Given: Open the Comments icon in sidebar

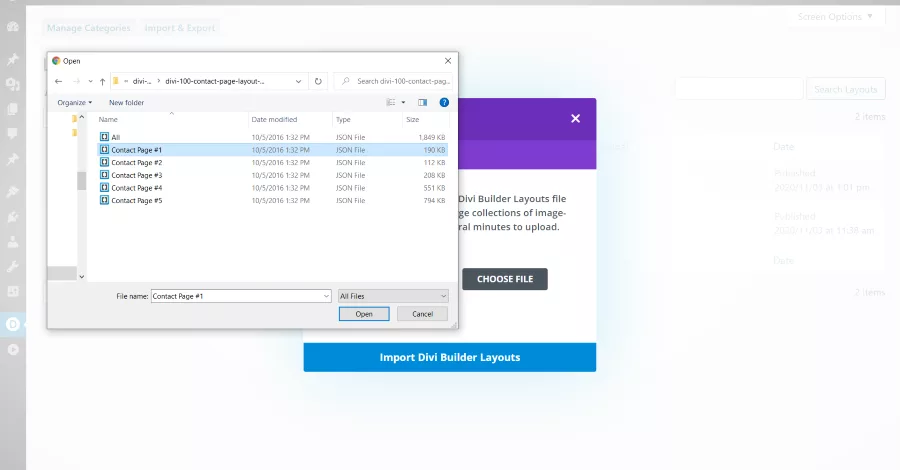Looking at the screenshot, I should (x=13, y=134).
